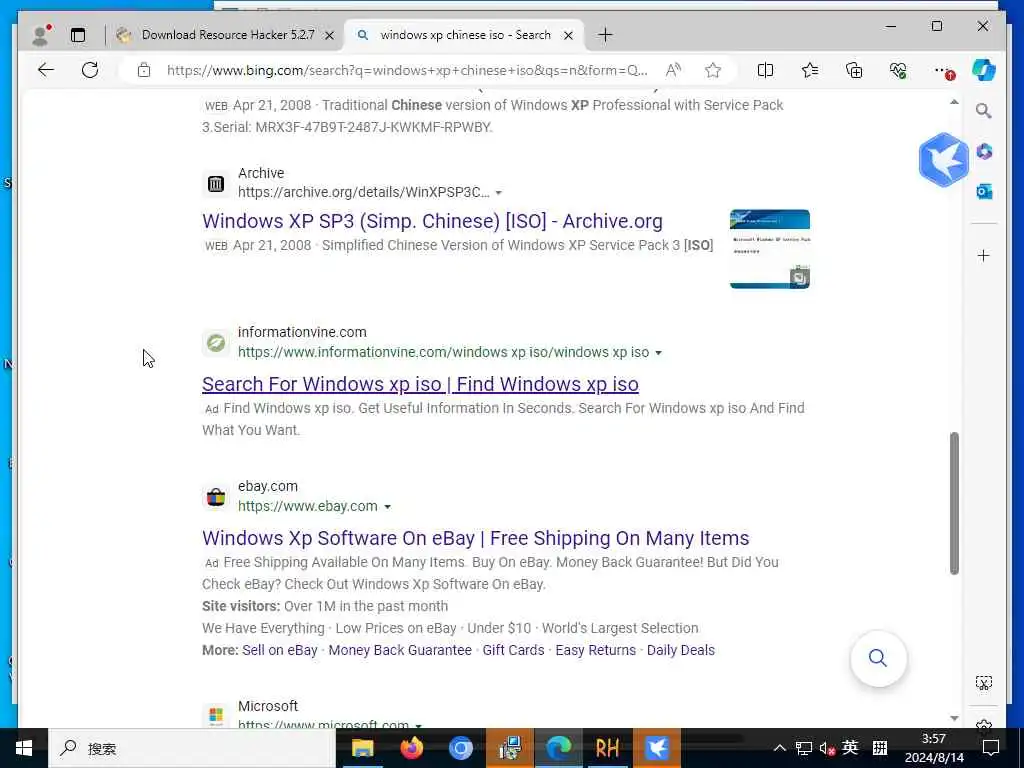
Task: Click the Bing URL address bar
Action: click(x=407, y=70)
